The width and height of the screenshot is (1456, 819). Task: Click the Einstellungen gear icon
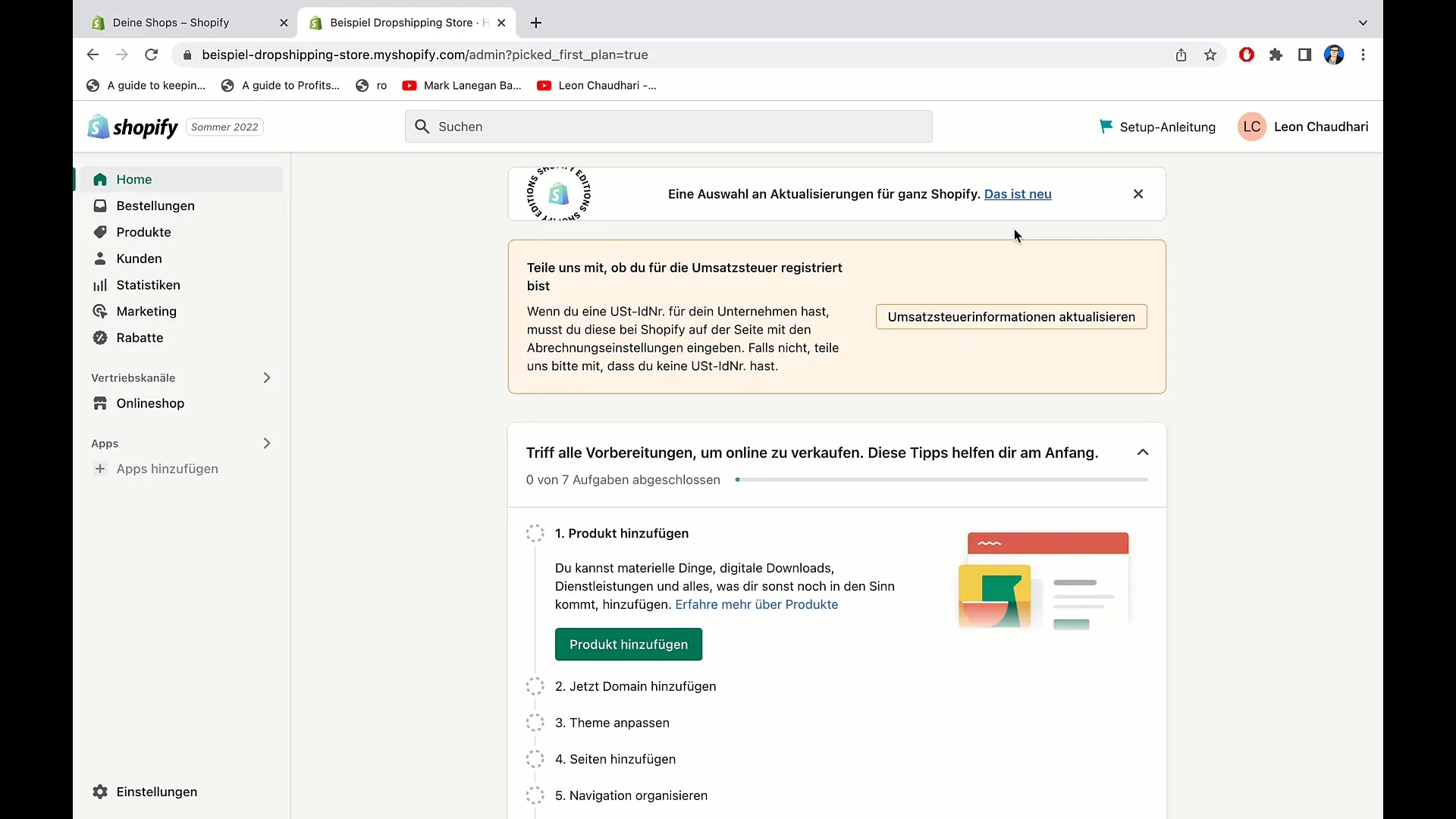(100, 792)
